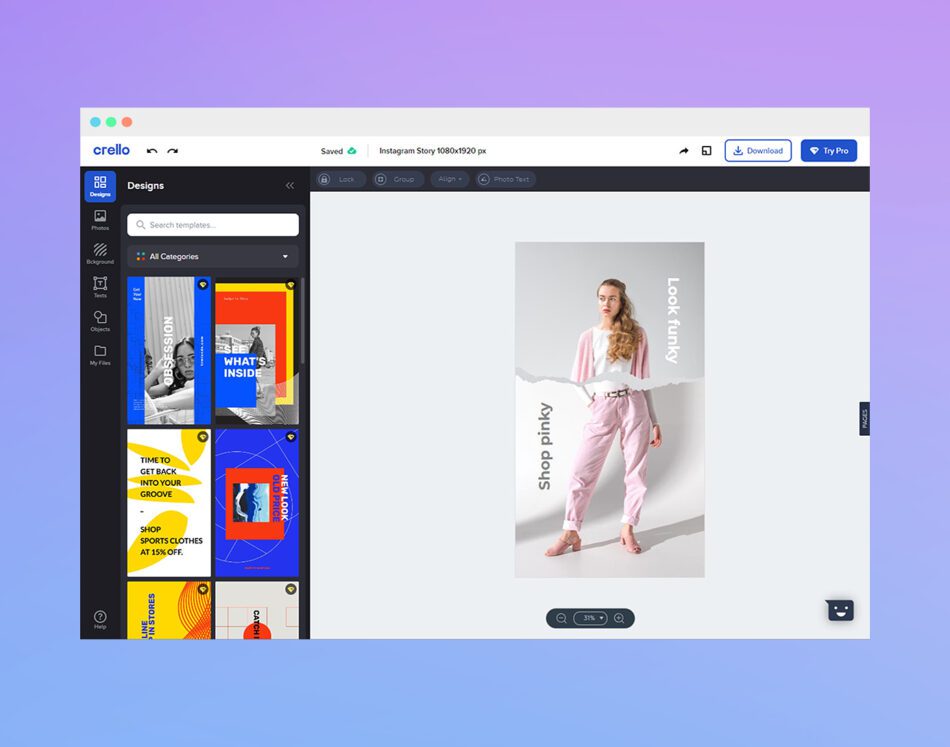Open the Pages tab
The image size is (950, 747).
863,419
